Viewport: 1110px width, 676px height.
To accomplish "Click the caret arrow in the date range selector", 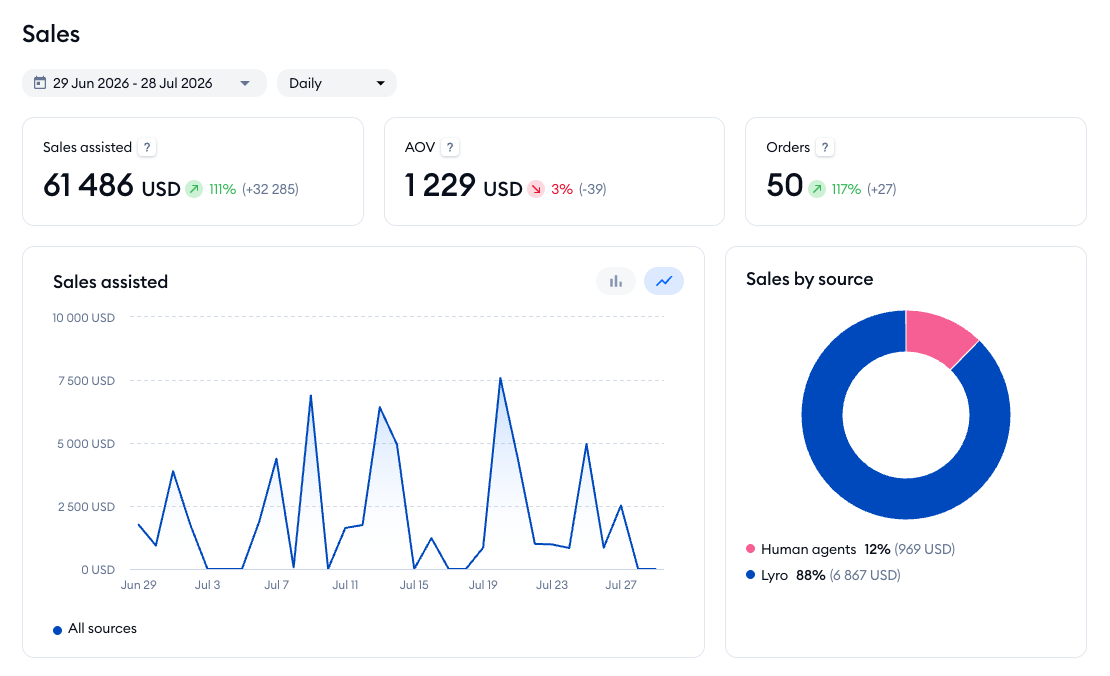I will [x=245, y=84].
